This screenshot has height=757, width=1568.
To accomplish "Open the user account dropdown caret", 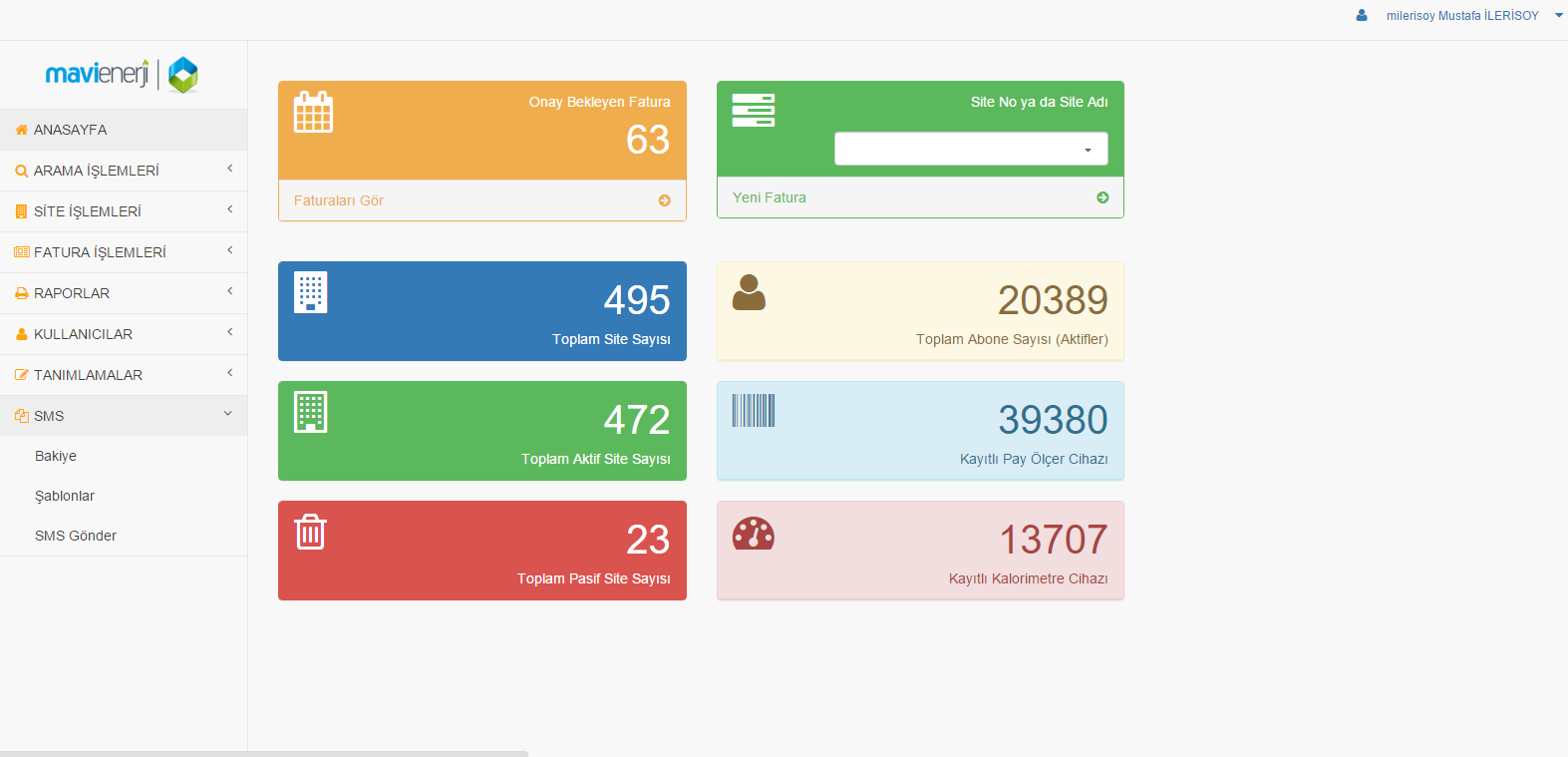I will point(1559,15).
